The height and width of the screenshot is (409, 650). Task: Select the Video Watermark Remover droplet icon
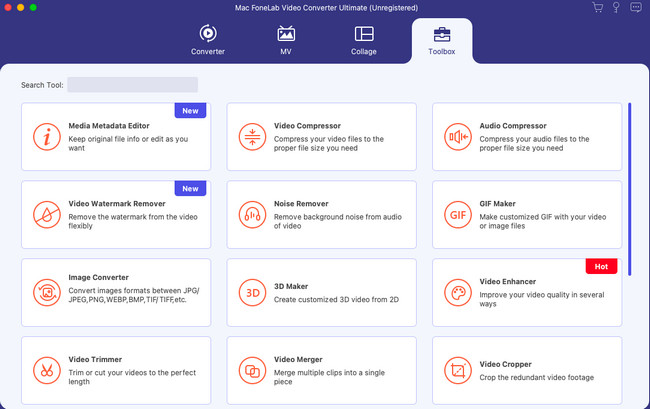[x=47, y=215]
